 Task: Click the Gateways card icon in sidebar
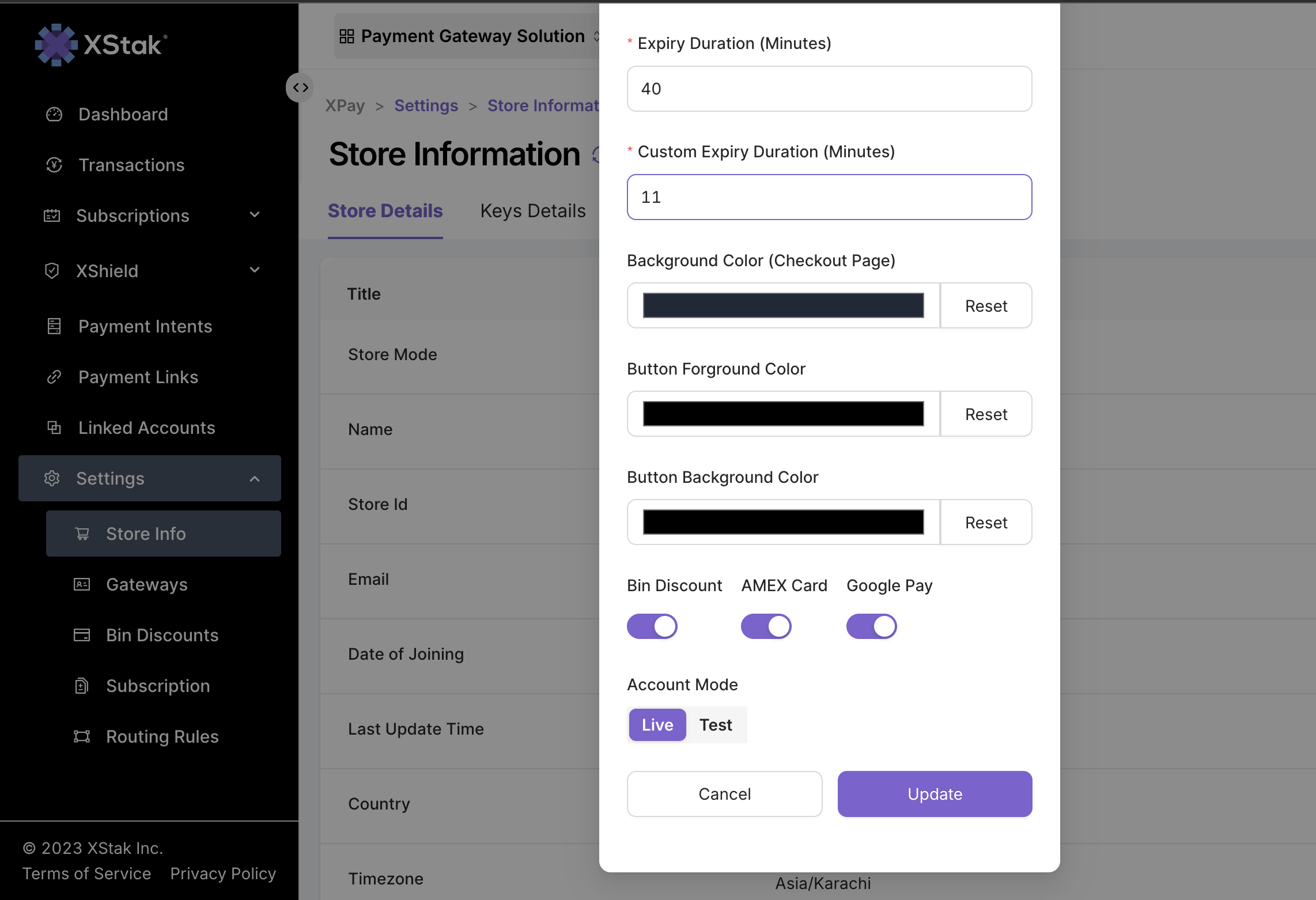(82, 584)
